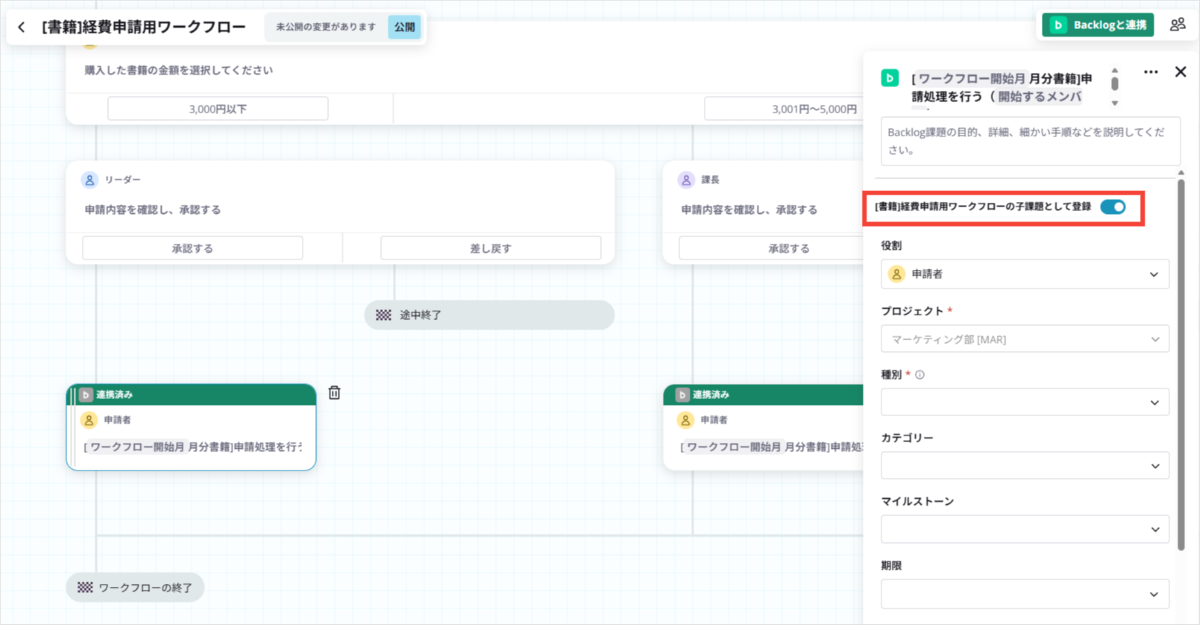The height and width of the screenshot is (625, 1200).
Task: Open the 期限 dropdown
Action: pos(1025,594)
